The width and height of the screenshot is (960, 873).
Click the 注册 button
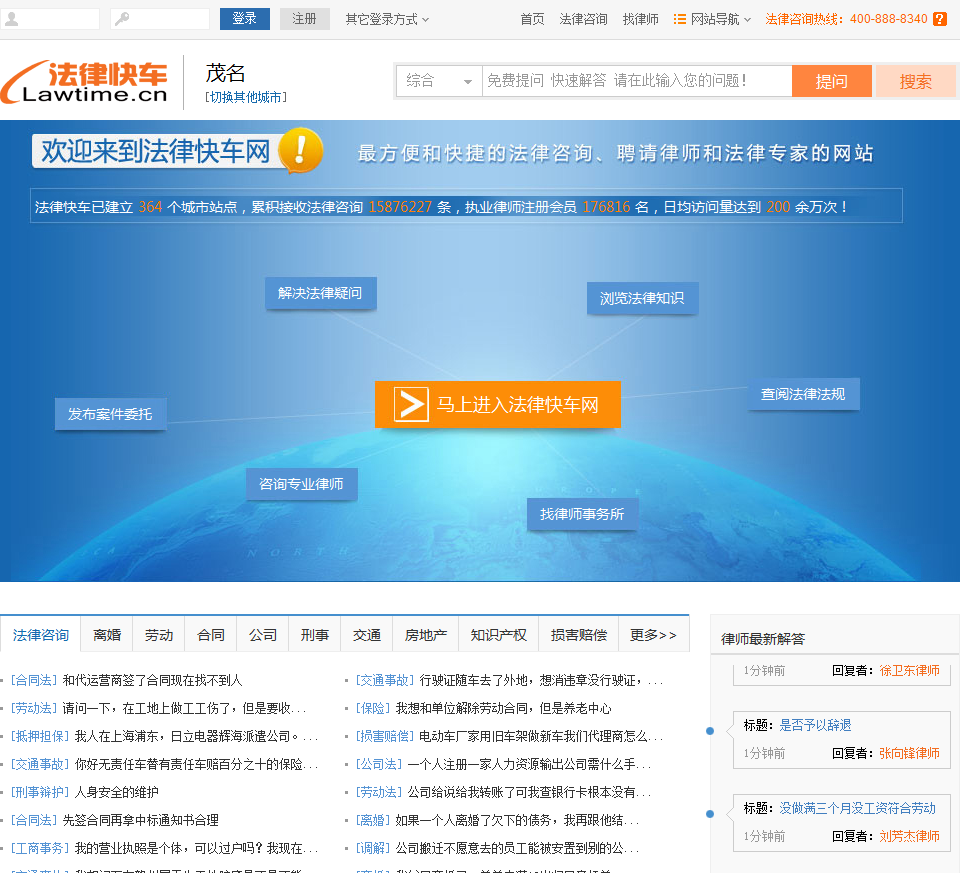coord(304,19)
